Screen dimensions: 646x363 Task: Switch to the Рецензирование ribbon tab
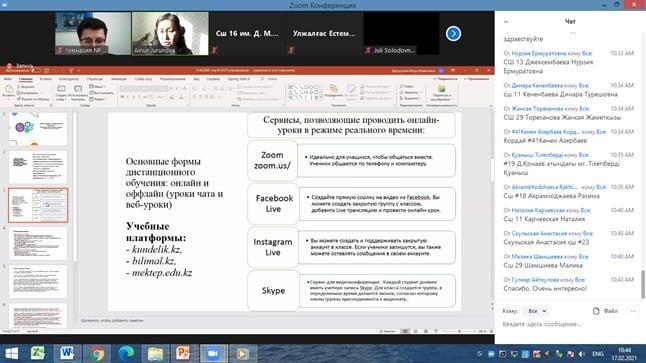173,79
